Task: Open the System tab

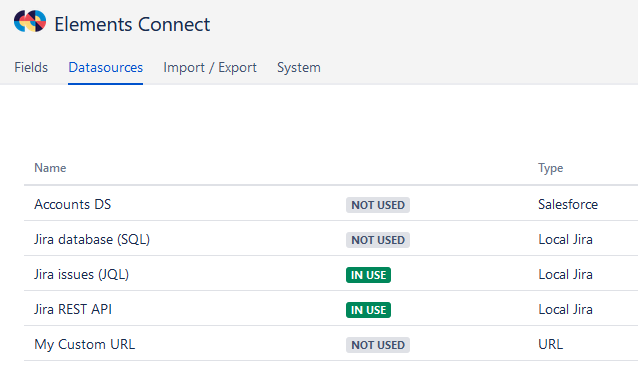Action: (x=299, y=68)
